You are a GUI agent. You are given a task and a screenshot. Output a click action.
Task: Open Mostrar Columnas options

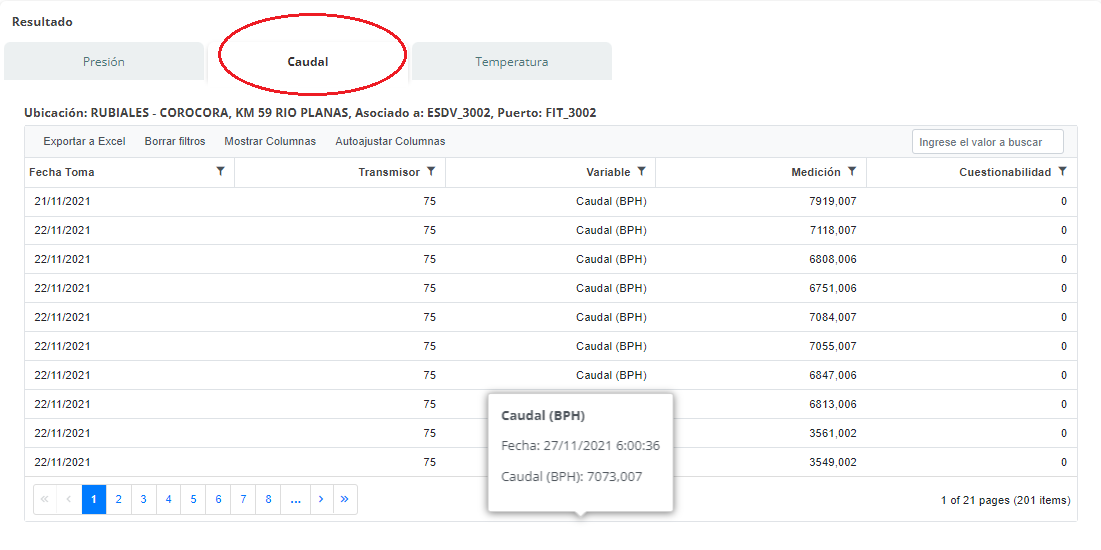[x=270, y=142]
